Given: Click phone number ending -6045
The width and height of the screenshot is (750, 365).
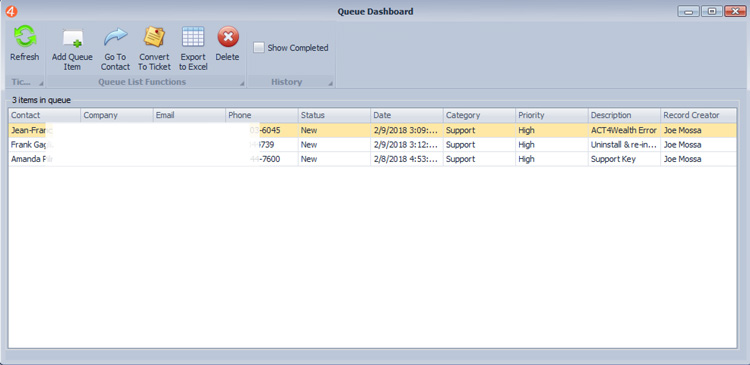Looking at the screenshot, I should click(265, 130).
